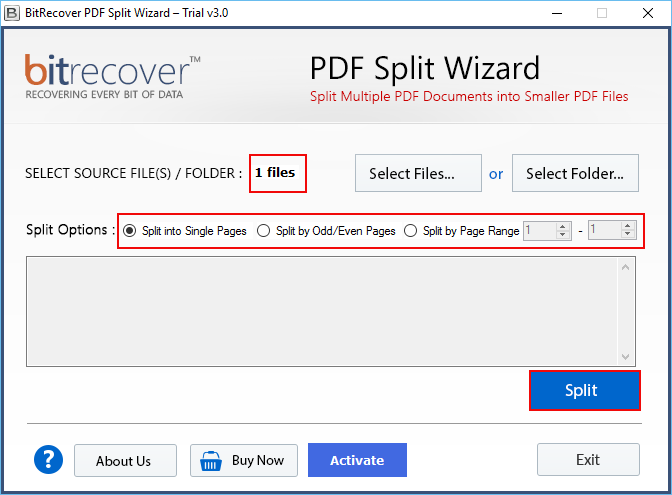Open the Select Folder dialog
This screenshot has width=672, height=495.
point(575,173)
